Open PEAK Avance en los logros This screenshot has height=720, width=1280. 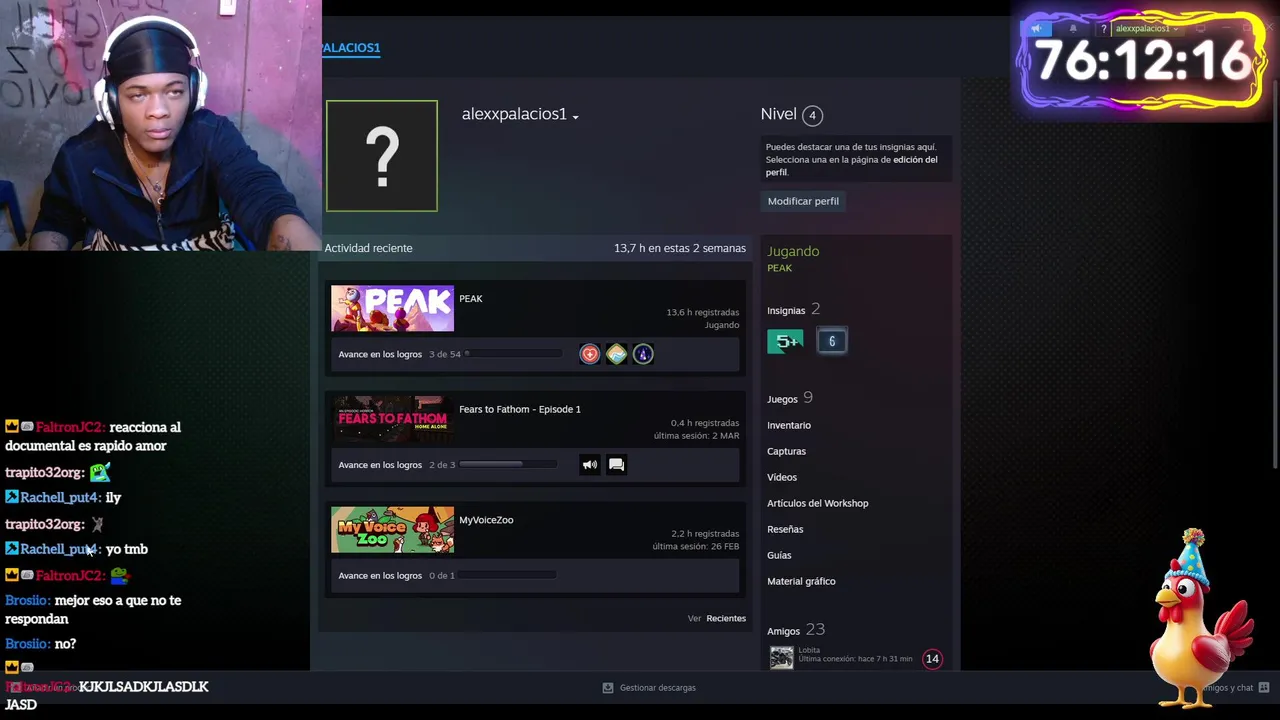coord(380,354)
